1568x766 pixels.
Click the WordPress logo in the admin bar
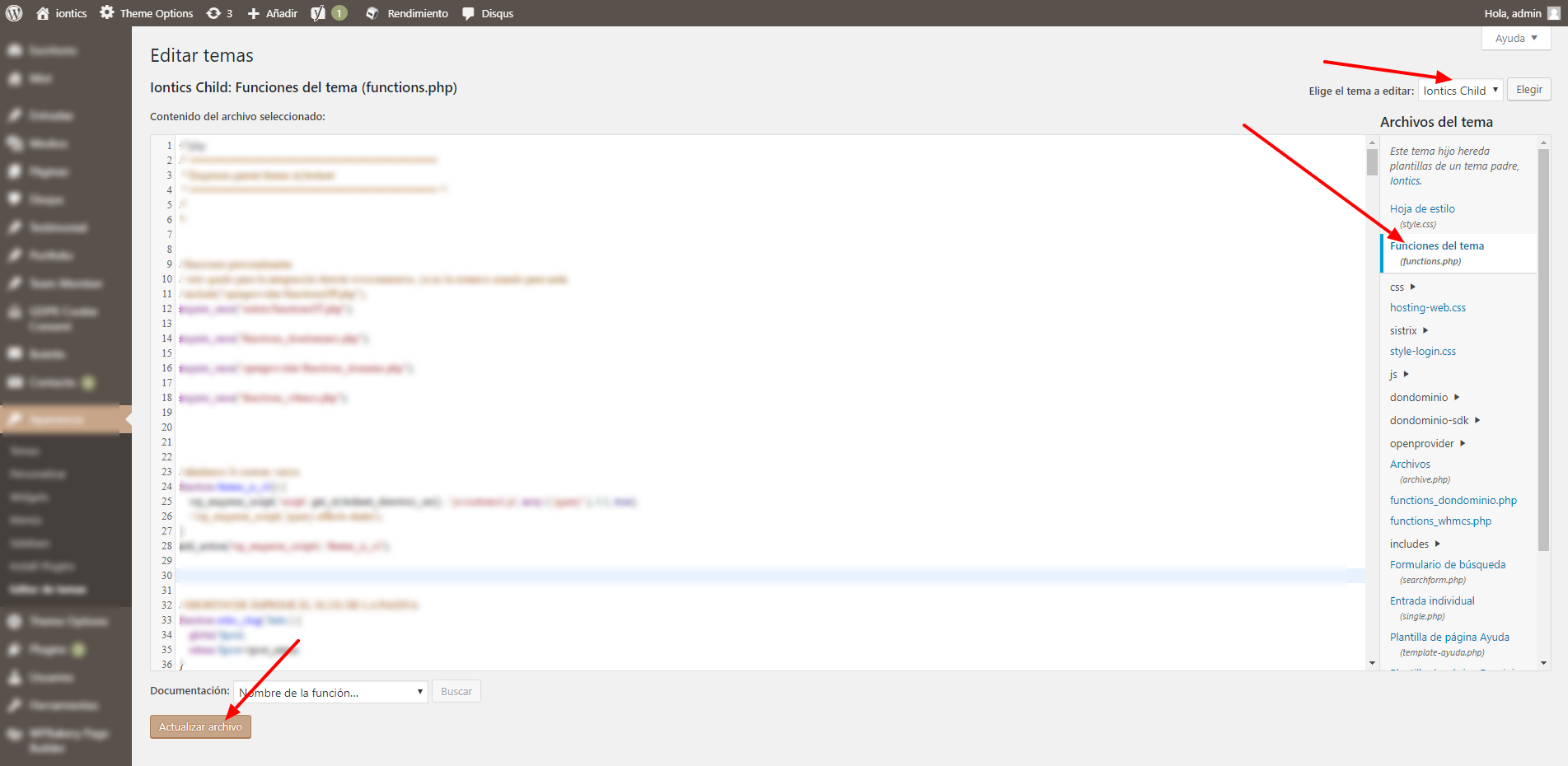click(x=12, y=12)
